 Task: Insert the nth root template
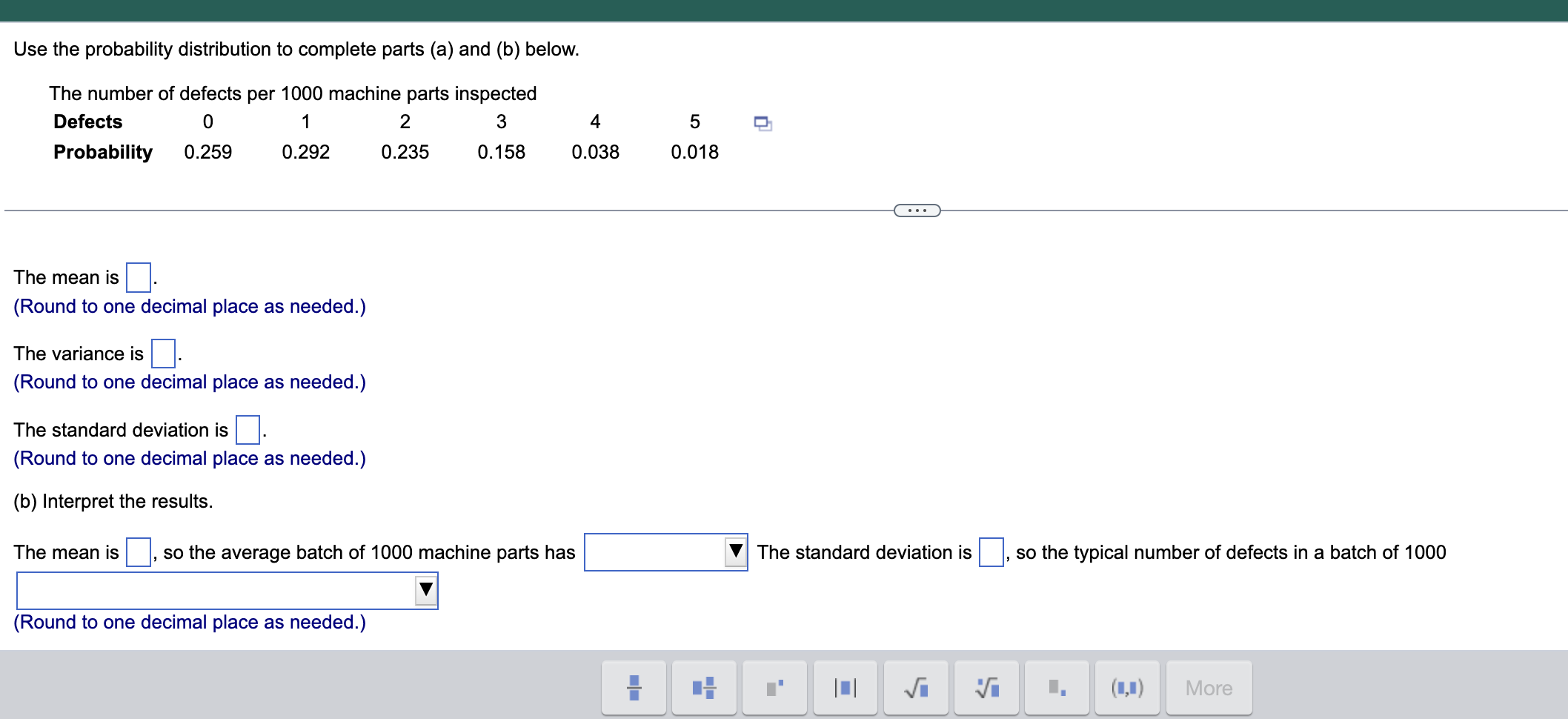tap(986, 688)
